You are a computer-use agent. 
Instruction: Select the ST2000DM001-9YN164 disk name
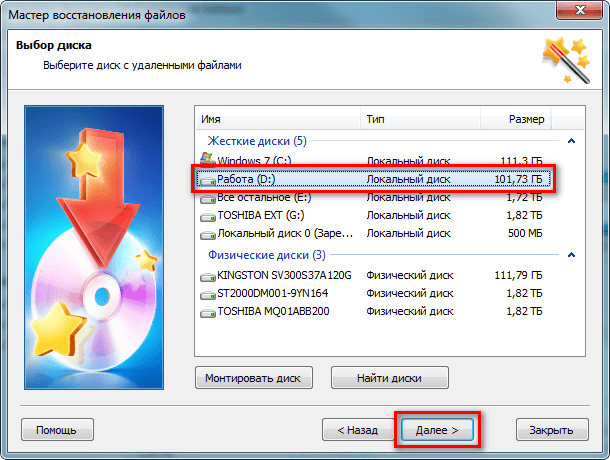tap(272, 293)
